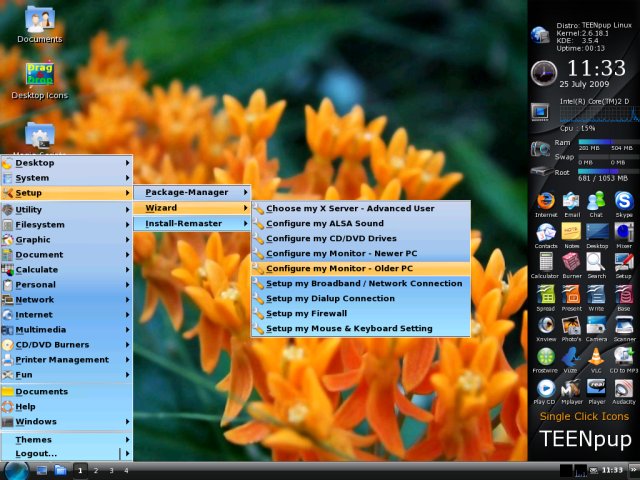Image resolution: width=640 pixels, height=480 pixels.
Task: Open the CD to MP3 icon
Action: [624, 357]
